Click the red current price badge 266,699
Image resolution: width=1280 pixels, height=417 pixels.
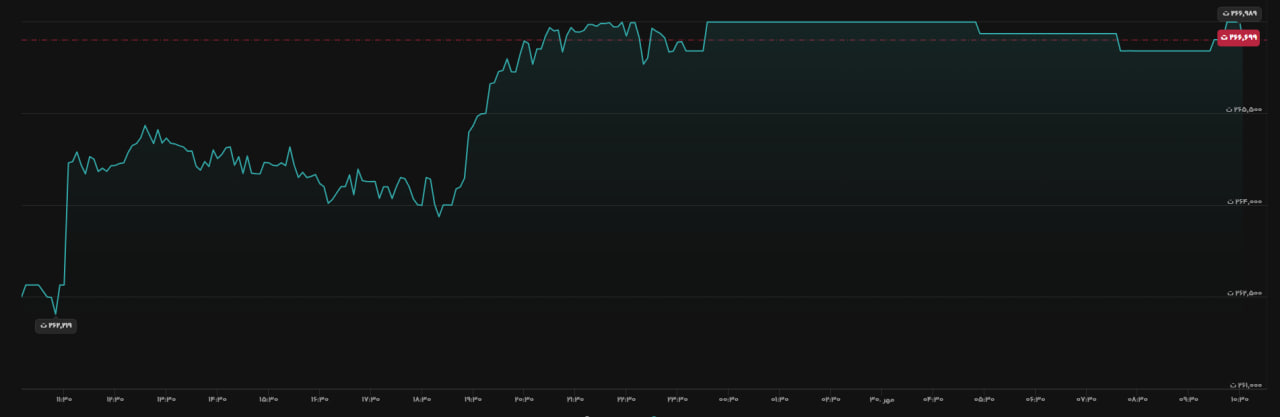(x=1238, y=37)
